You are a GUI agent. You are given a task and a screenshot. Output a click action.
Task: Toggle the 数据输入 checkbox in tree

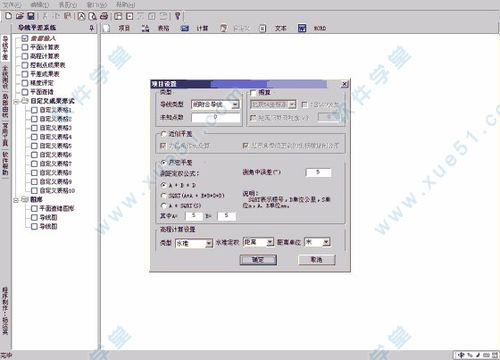pyautogui.click(x=25, y=38)
